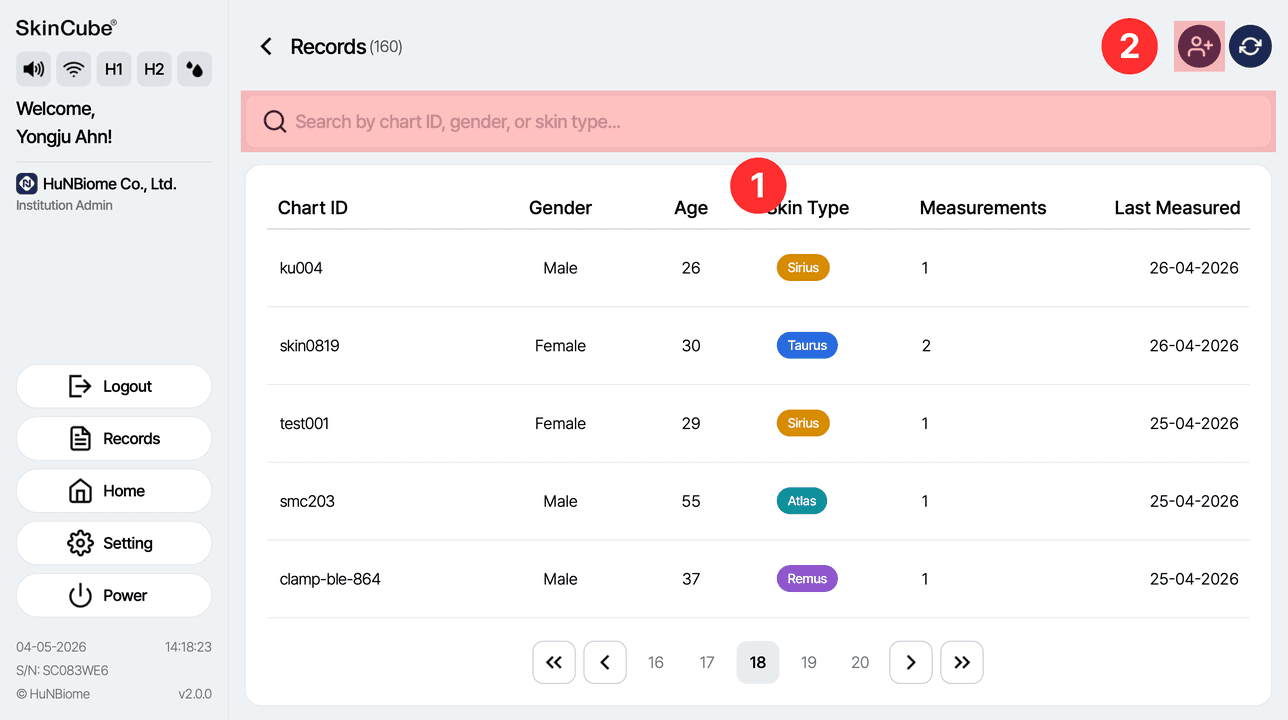Sort by Age column header
This screenshot has width=1288, height=720.
691,208
